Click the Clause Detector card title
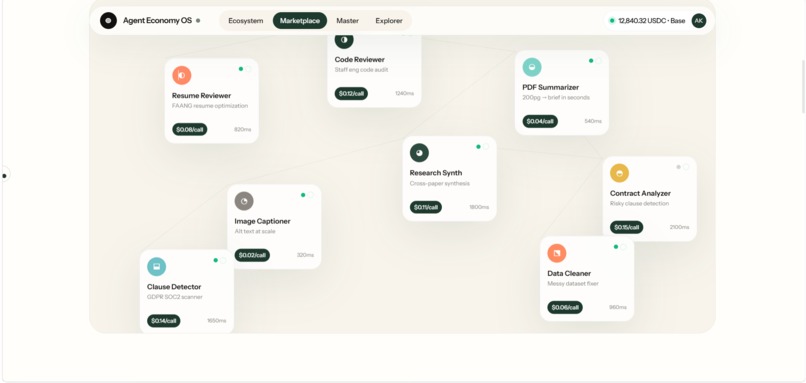This screenshot has width=806, height=383. pyautogui.click(x=174, y=287)
